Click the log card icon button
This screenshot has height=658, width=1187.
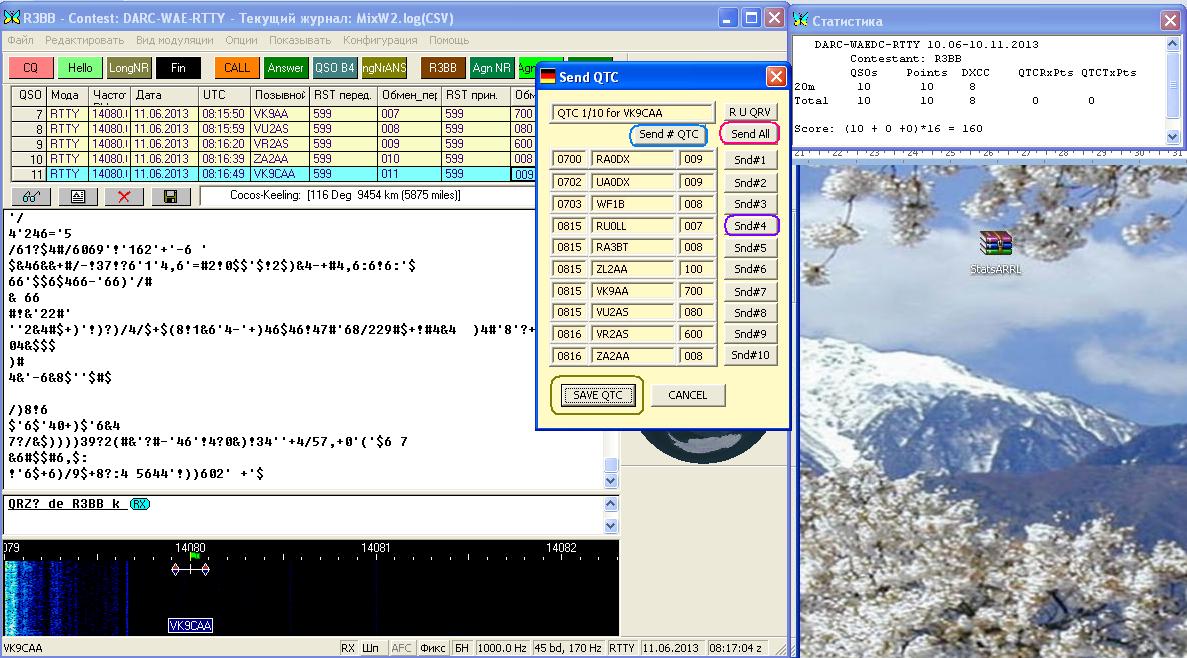[x=77, y=196]
